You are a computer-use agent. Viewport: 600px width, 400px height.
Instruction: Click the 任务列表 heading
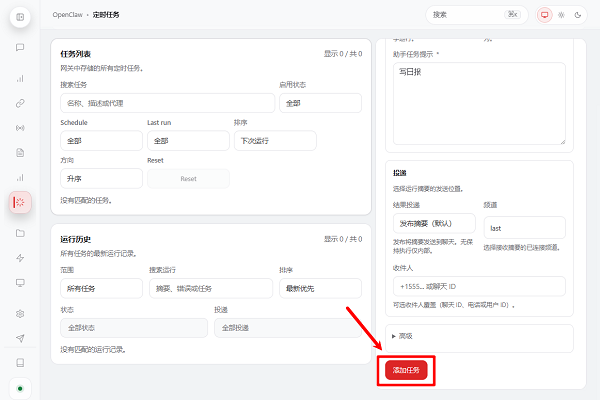point(75,54)
